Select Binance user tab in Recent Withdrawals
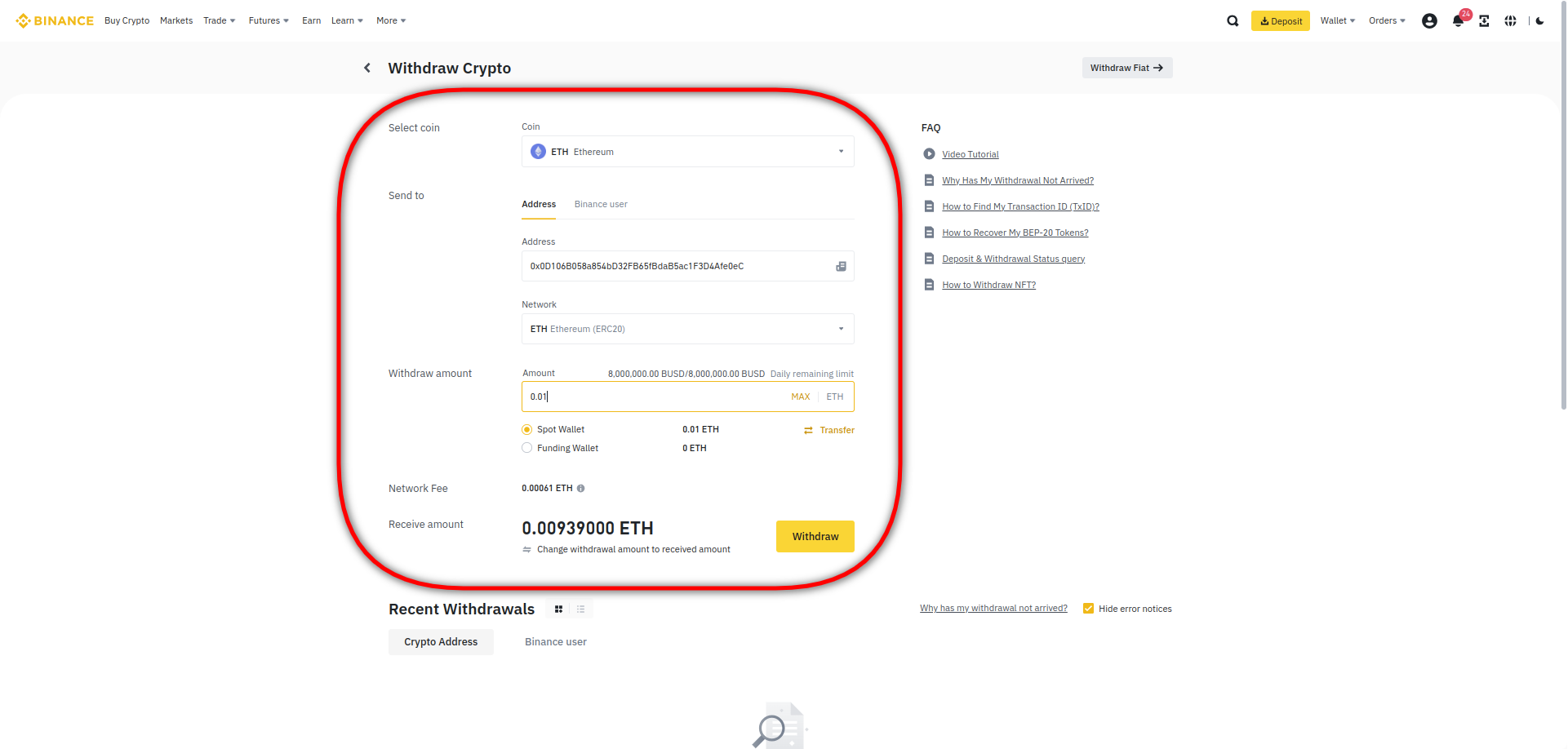The height and width of the screenshot is (749, 1568). pos(556,642)
